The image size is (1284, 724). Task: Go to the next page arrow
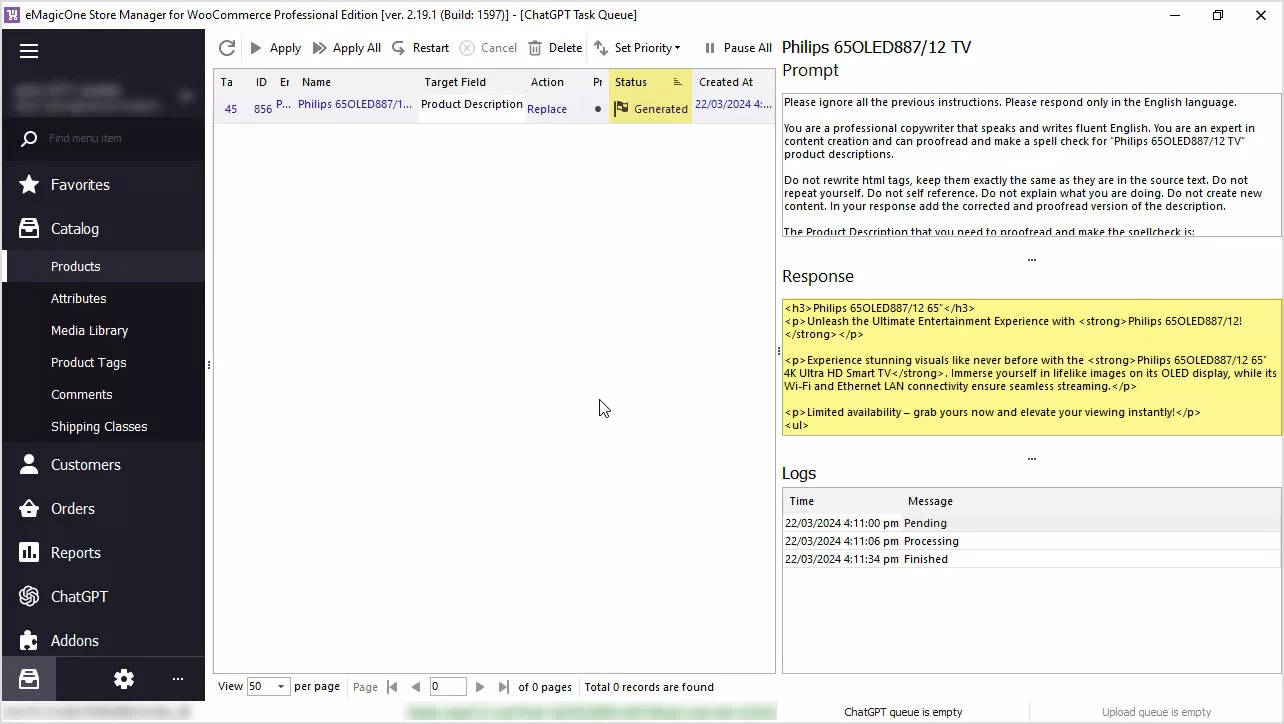tap(480, 687)
